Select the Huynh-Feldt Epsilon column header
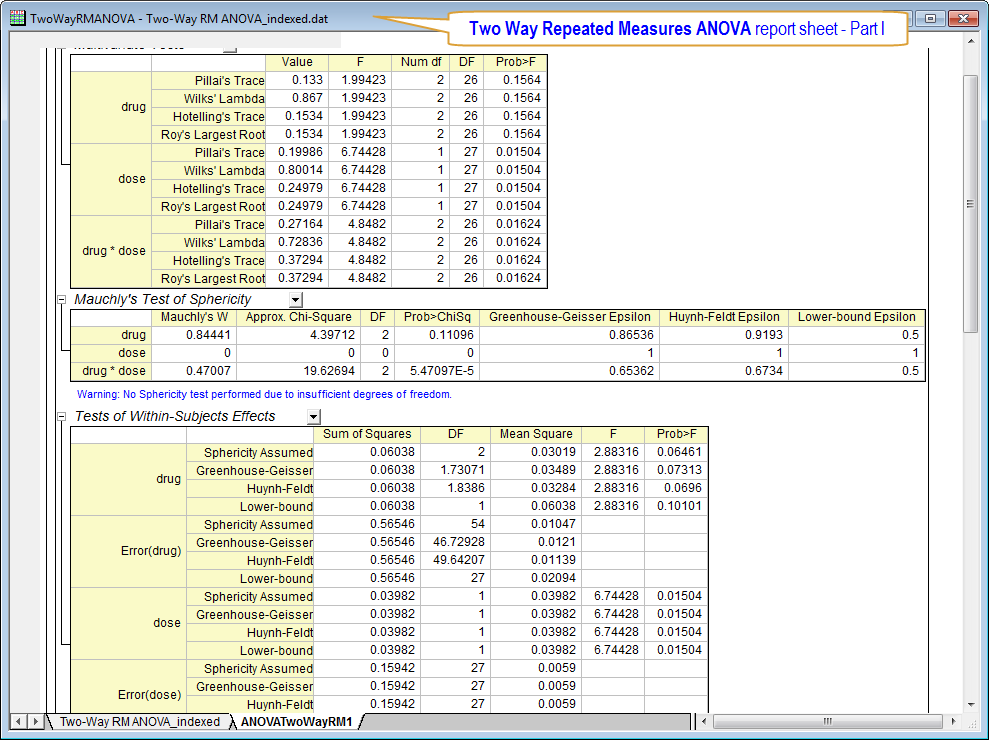989x740 pixels. pos(724,317)
